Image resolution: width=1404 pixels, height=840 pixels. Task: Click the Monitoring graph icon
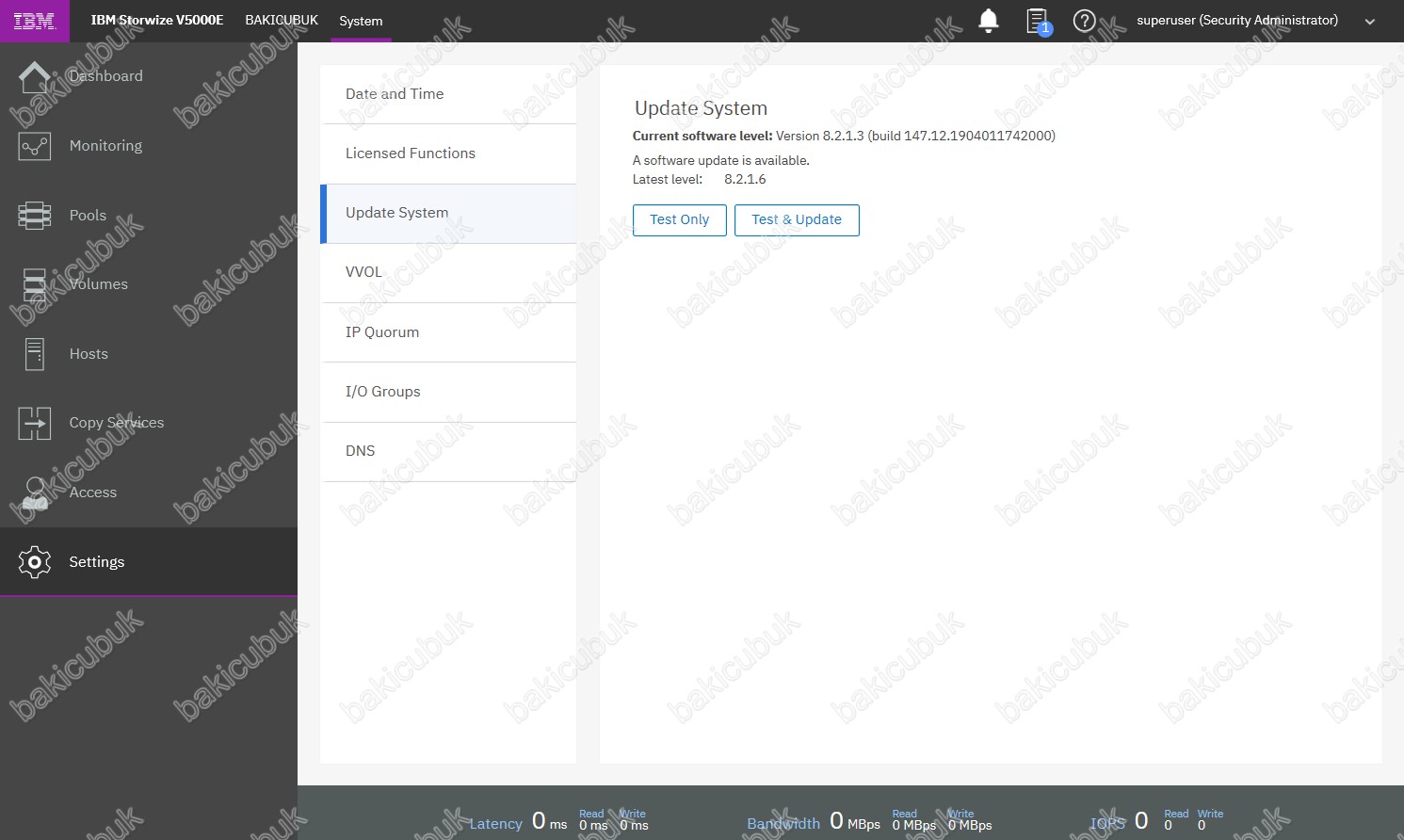(x=35, y=146)
